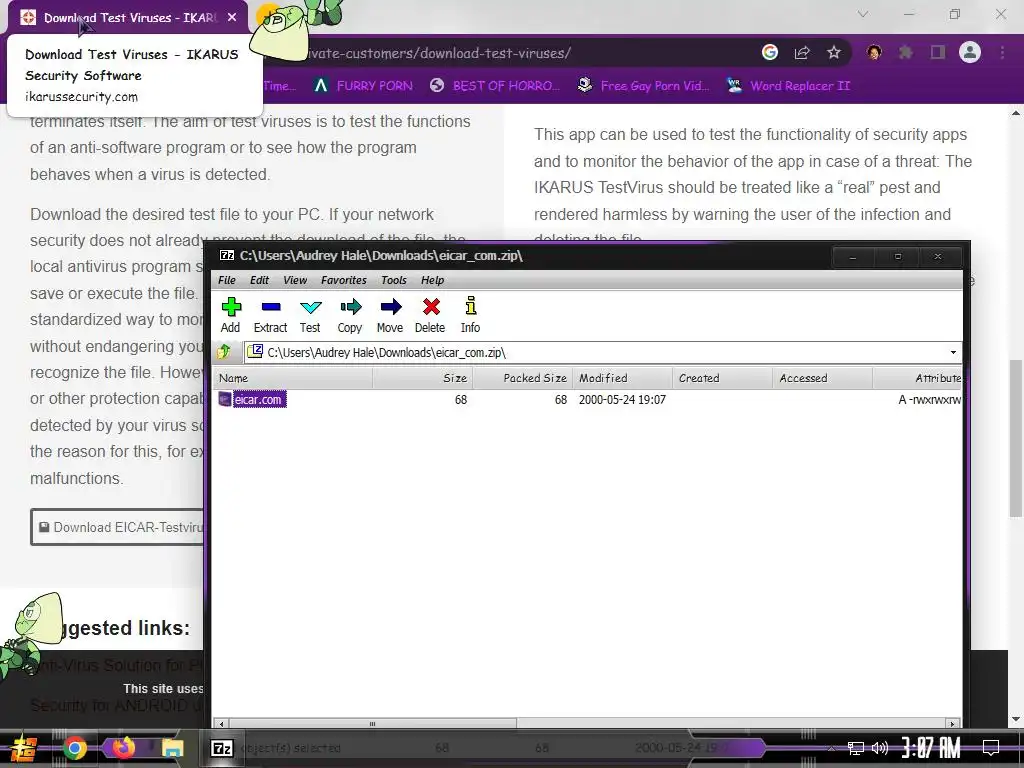This screenshot has width=1024, height=768.
Task: Click the 7-Zip horizontal scrollbar thumb
Action: pyautogui.click(x=372, y=723)
